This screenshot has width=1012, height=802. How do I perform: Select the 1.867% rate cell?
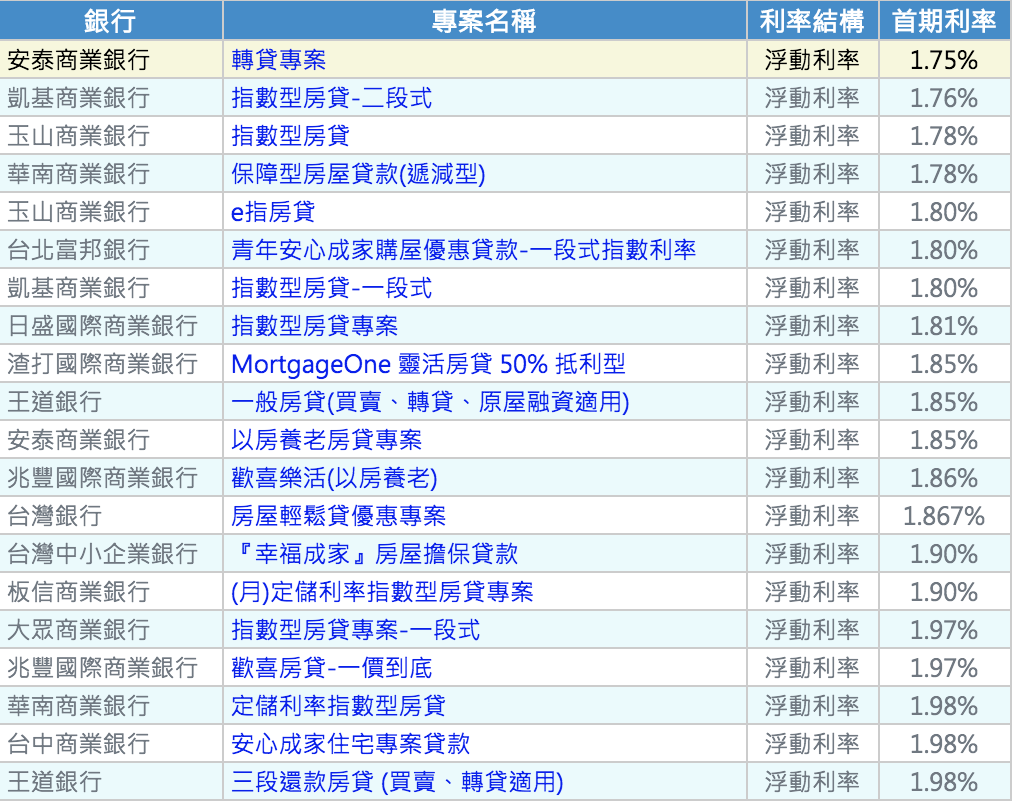pyautogui.click(x=944, y=516)
